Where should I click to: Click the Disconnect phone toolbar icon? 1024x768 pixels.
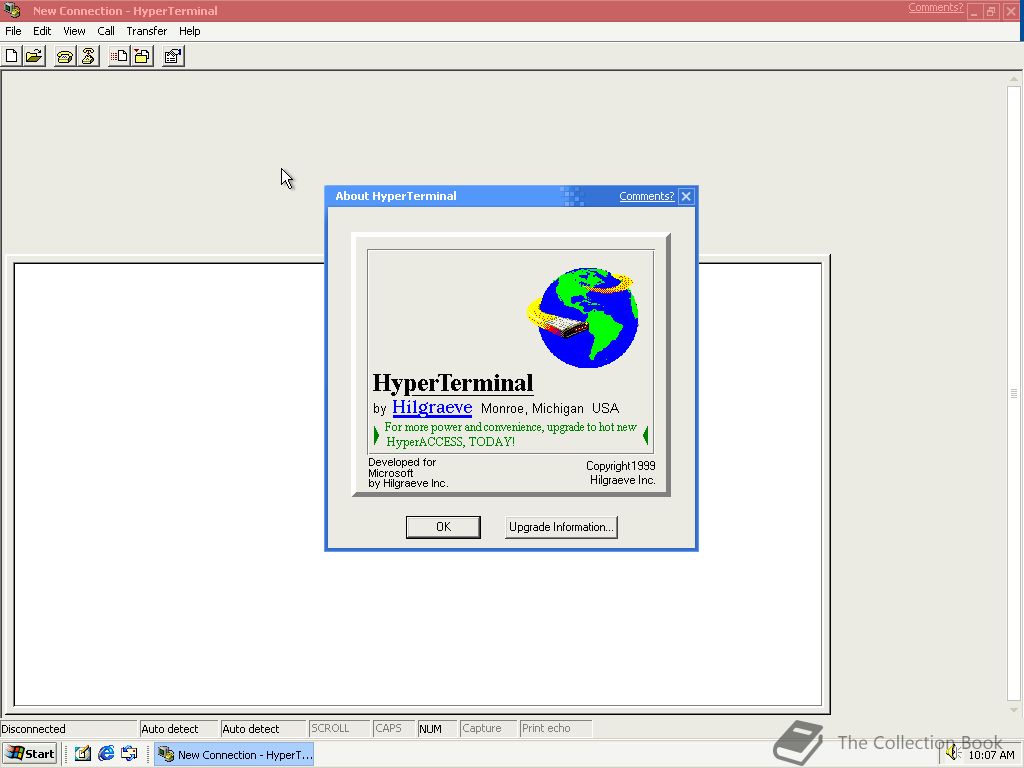point(88,56)
